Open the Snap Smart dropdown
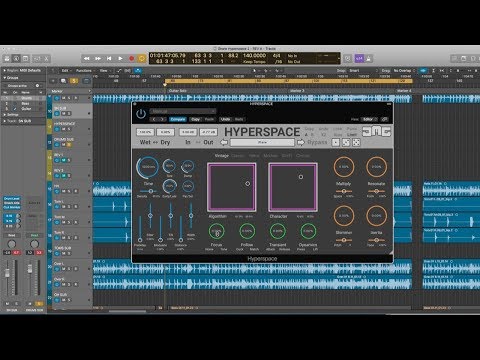Screen dimensions: 480x360 pyautogui.click(x=363, y=71)
